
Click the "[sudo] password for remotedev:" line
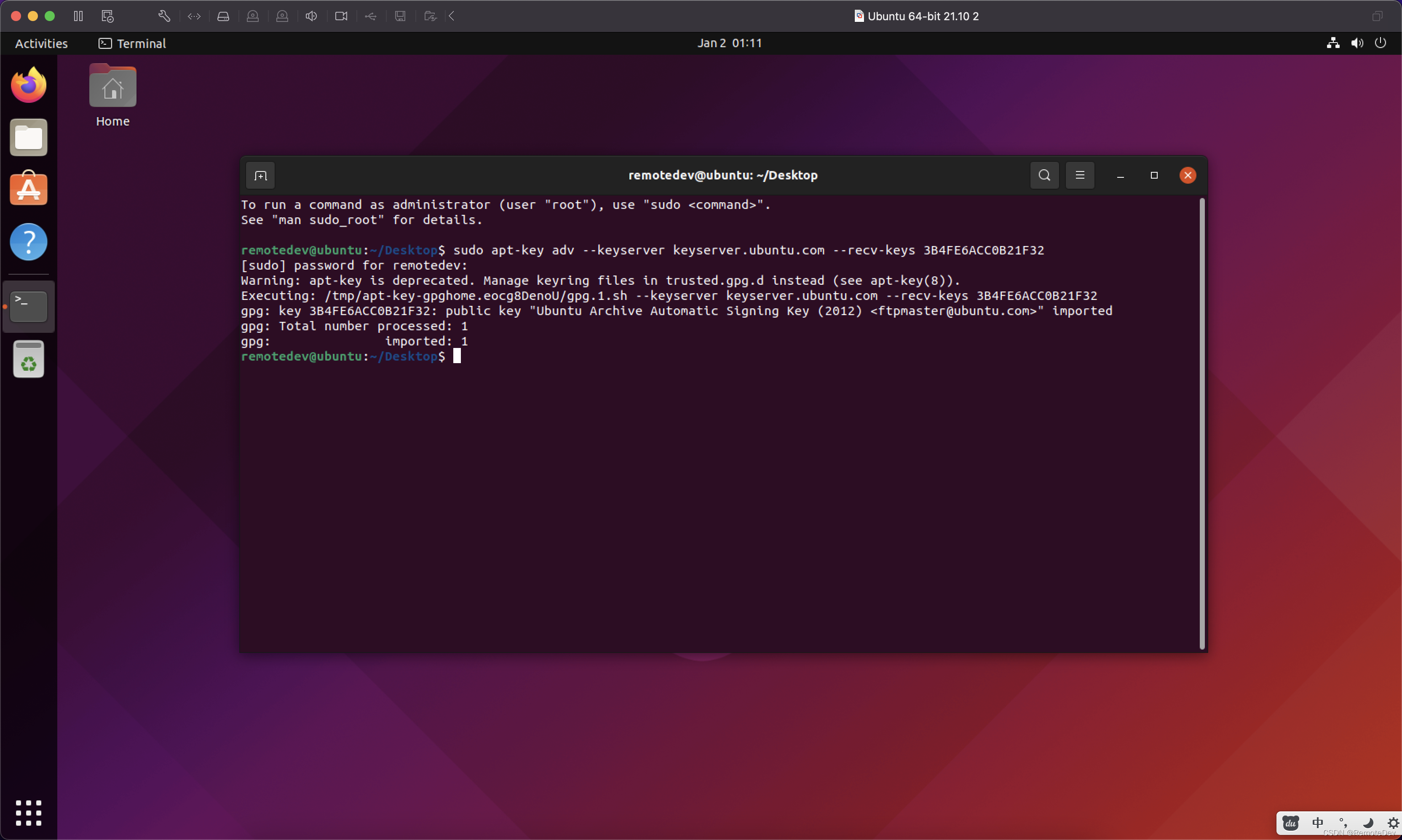354,265
